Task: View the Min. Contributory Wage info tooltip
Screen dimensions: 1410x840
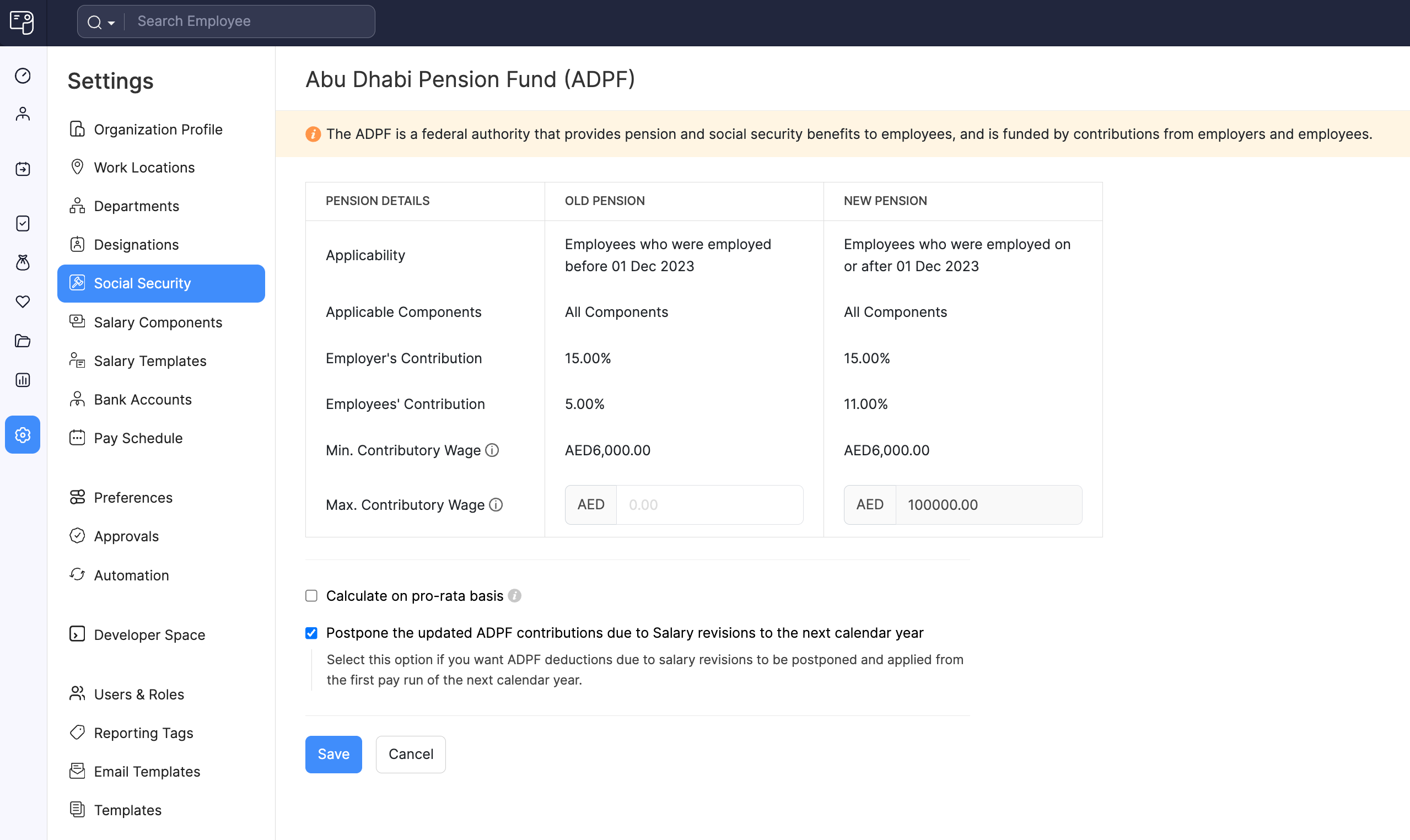Action: [491, 450]
